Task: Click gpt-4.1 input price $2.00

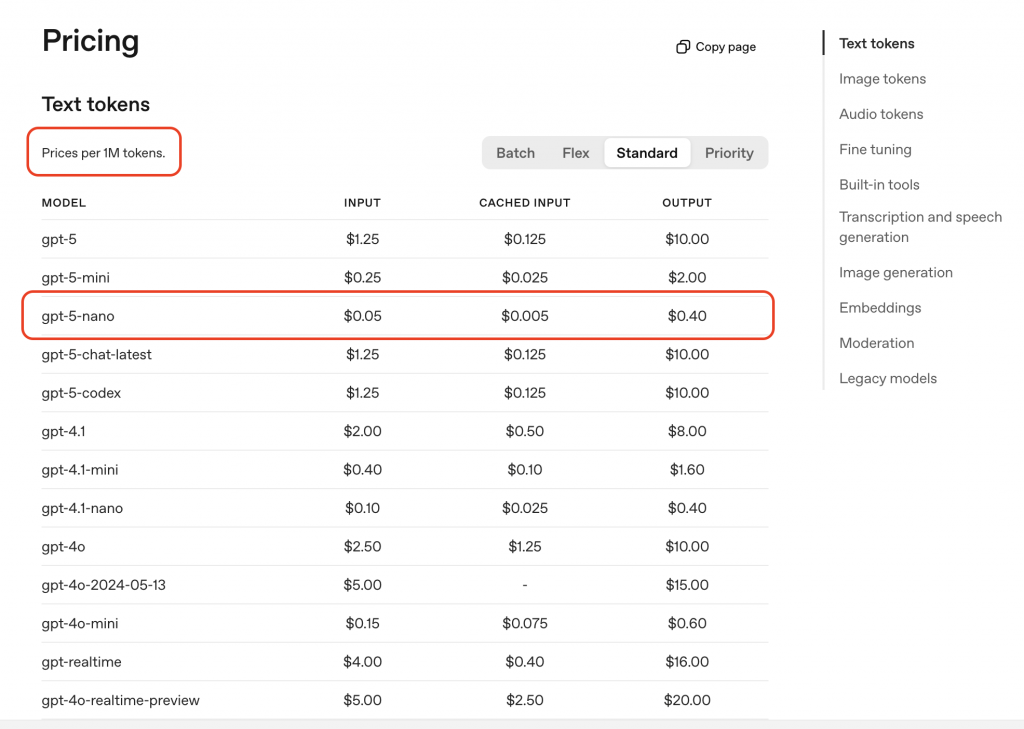Action: [362, 431]
